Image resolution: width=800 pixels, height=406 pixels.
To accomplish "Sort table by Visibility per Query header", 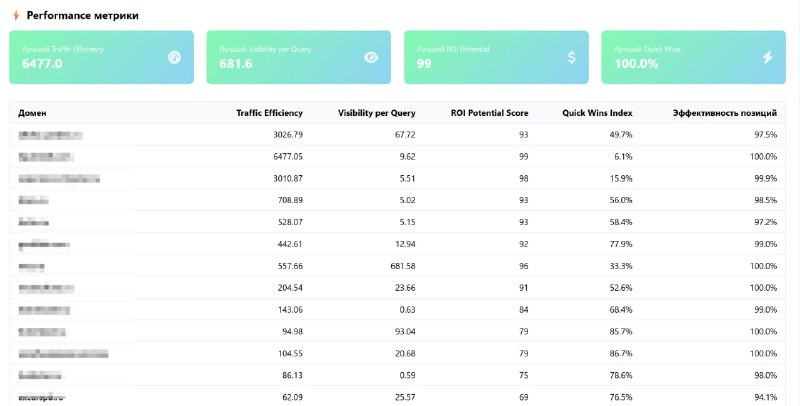I will [x=377, y=113].
